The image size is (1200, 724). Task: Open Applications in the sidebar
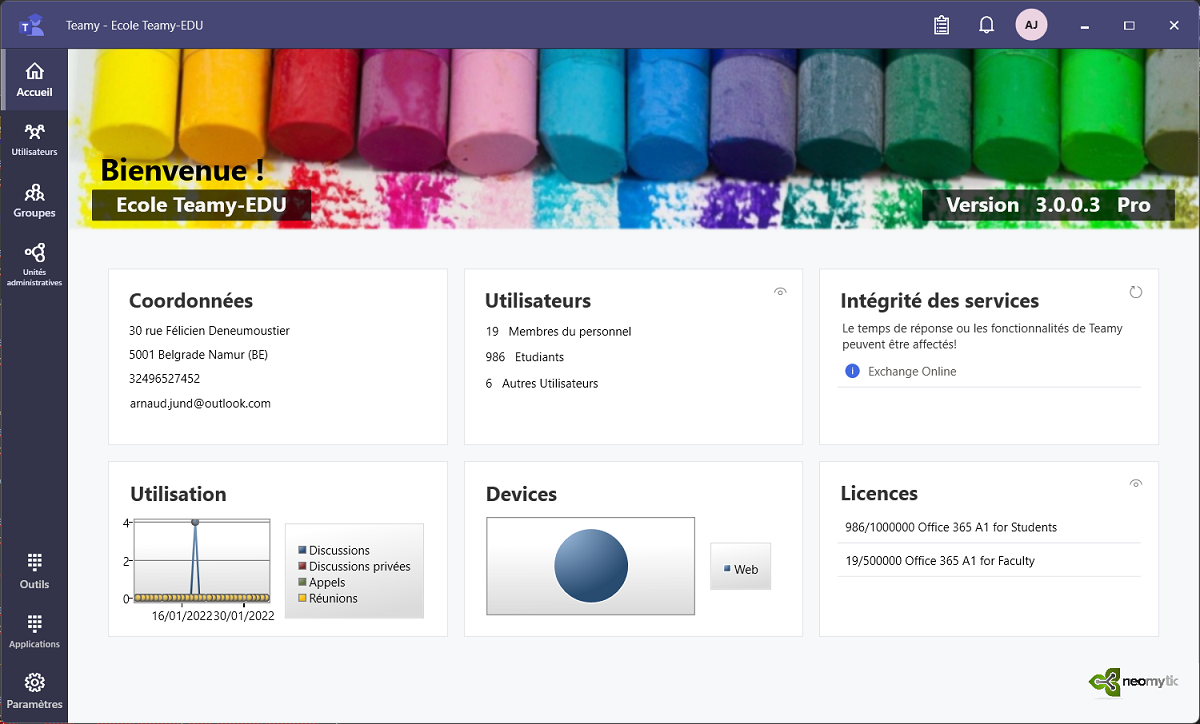pyautogui.click(x=34, y=631)
